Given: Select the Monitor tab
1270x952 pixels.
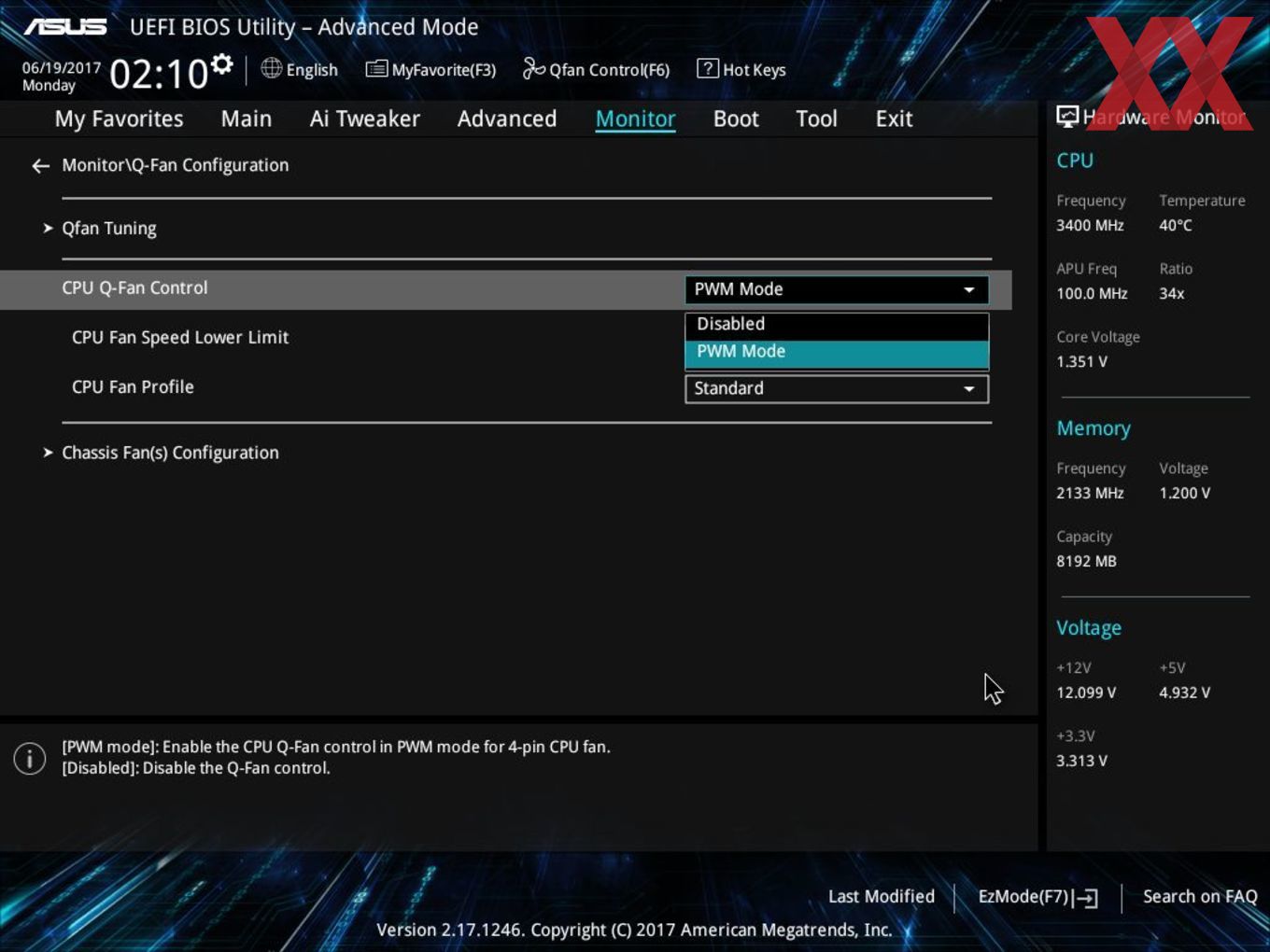Looking at the screenshot, I should 635,119.
